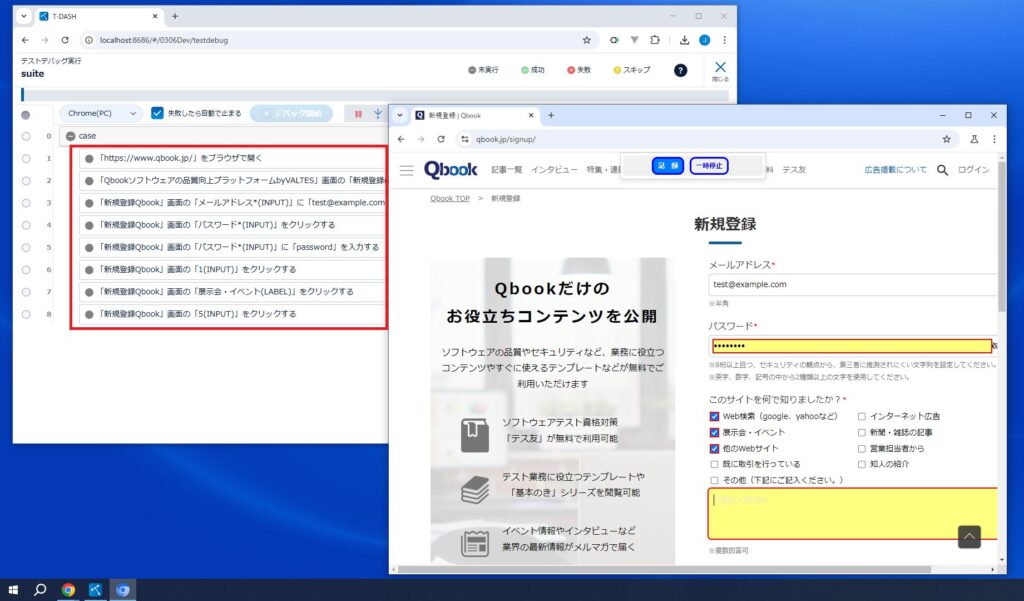The image size is (1024, 601).
Task: Click the メールアドレス input field
Action: [853, 285]
